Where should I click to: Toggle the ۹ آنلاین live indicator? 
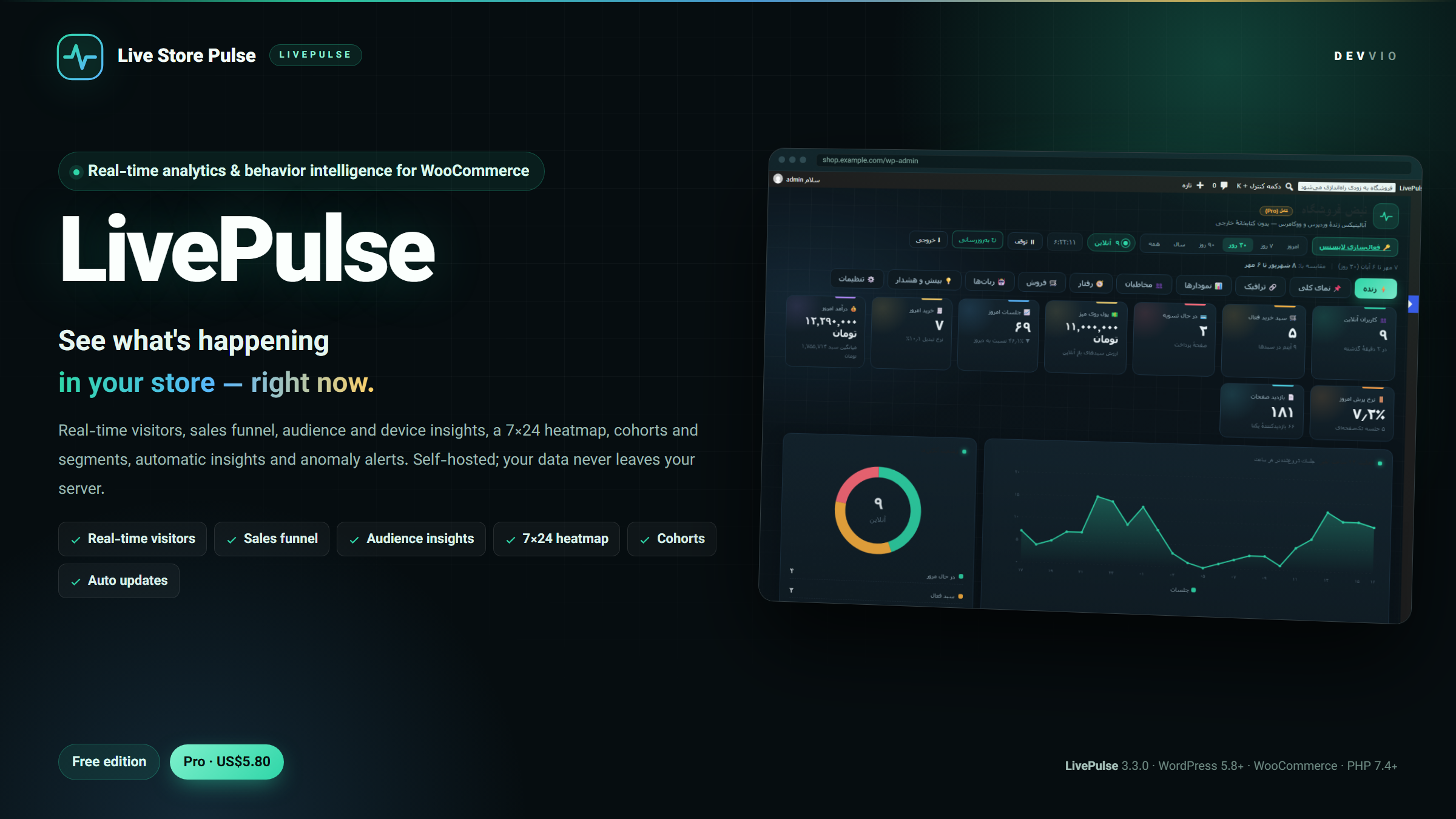[1111, 243]
